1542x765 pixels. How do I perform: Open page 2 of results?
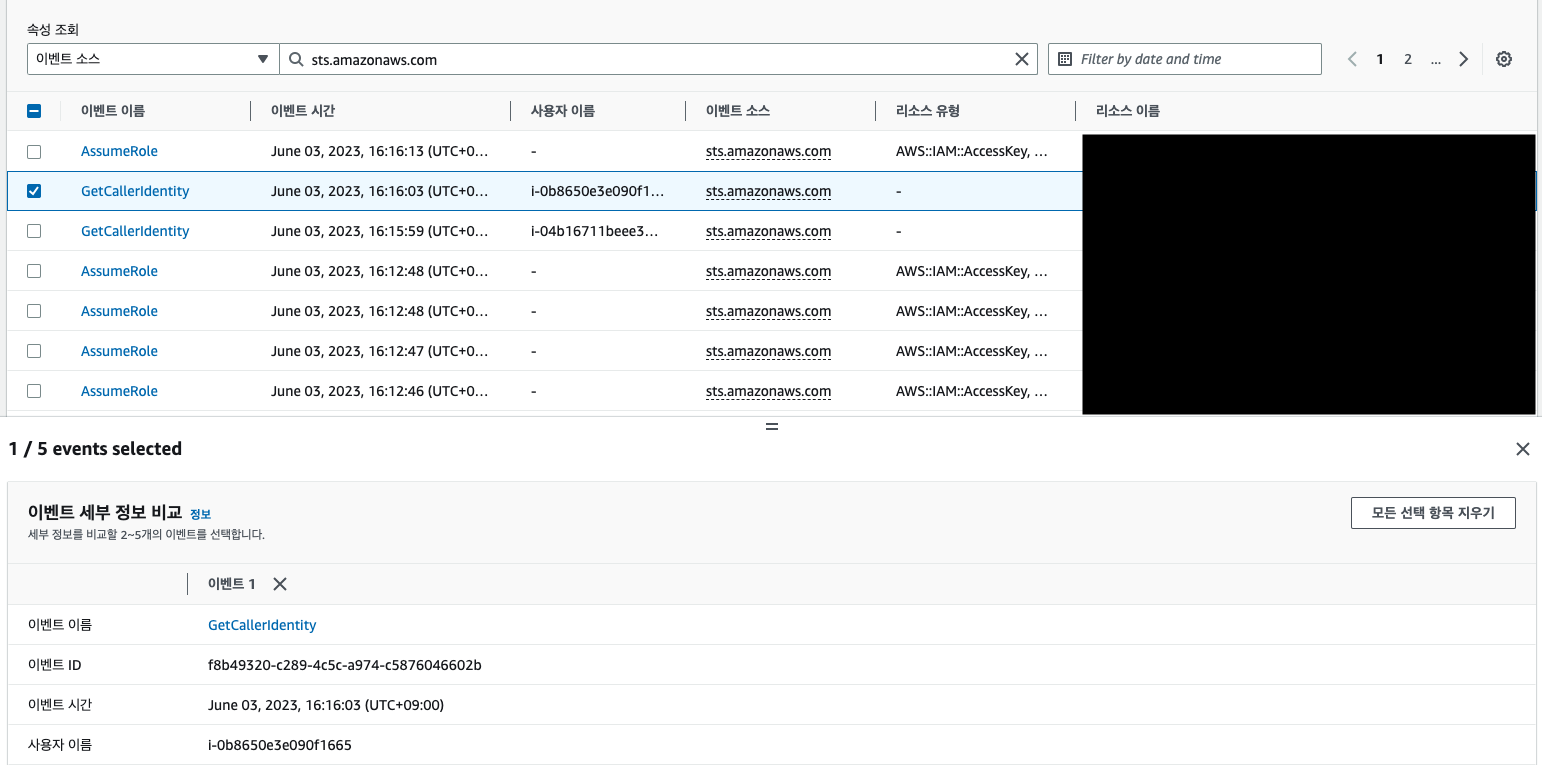point(1407,59)
